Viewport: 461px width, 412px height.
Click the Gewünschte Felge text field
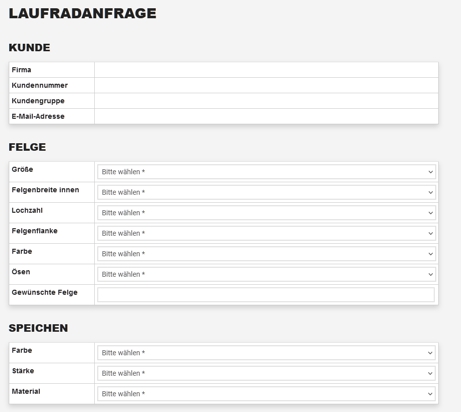pos(266,295)
